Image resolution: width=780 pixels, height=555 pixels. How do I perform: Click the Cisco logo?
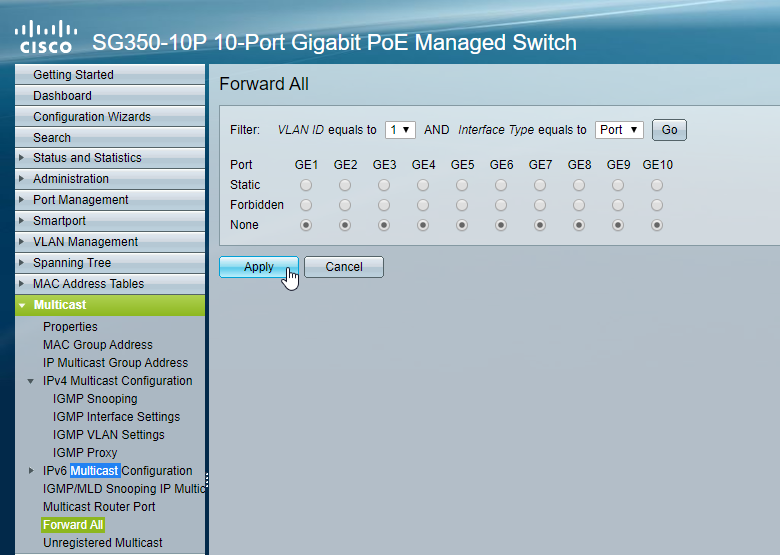coord(46,37)
